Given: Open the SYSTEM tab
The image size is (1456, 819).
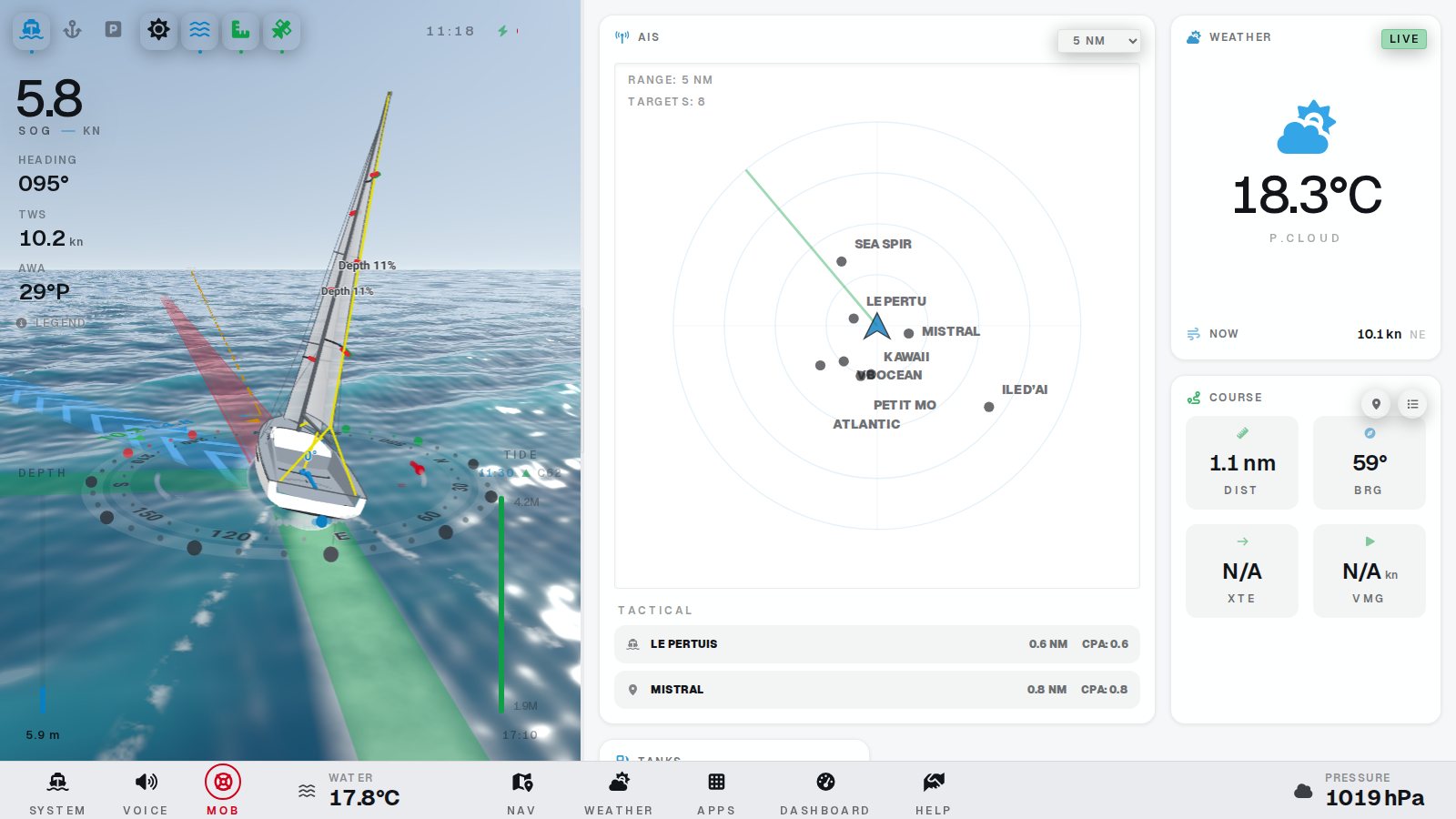Looking at the screenshot, I should 57,792.
